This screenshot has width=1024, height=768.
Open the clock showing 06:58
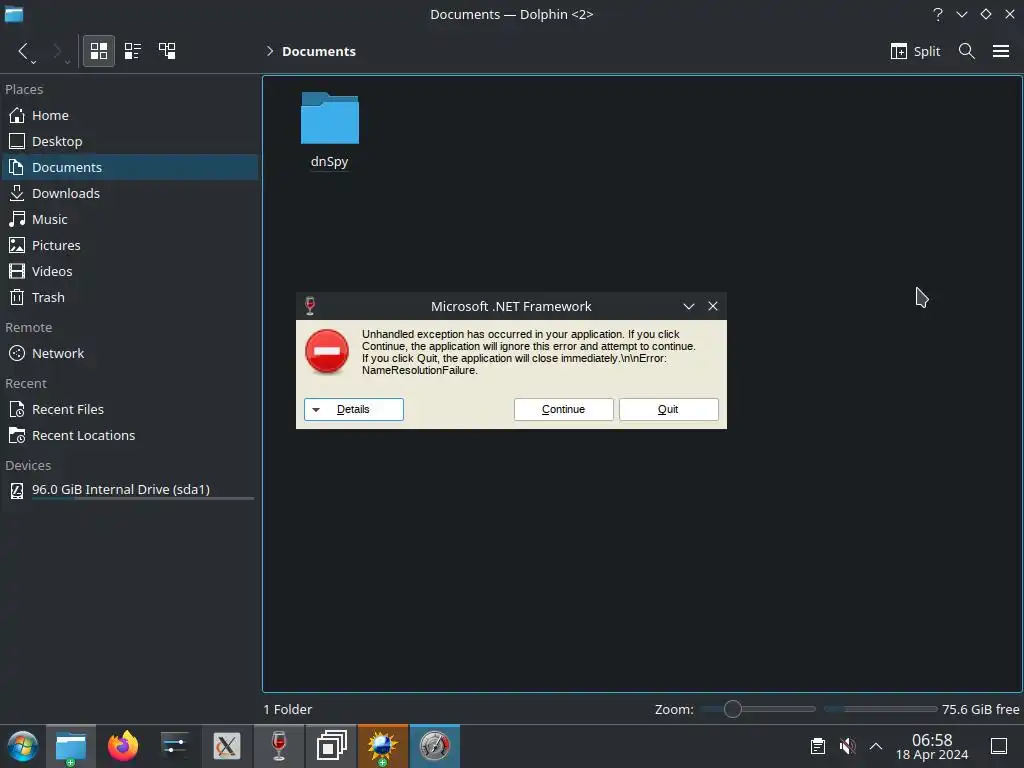tap(932, 746)
